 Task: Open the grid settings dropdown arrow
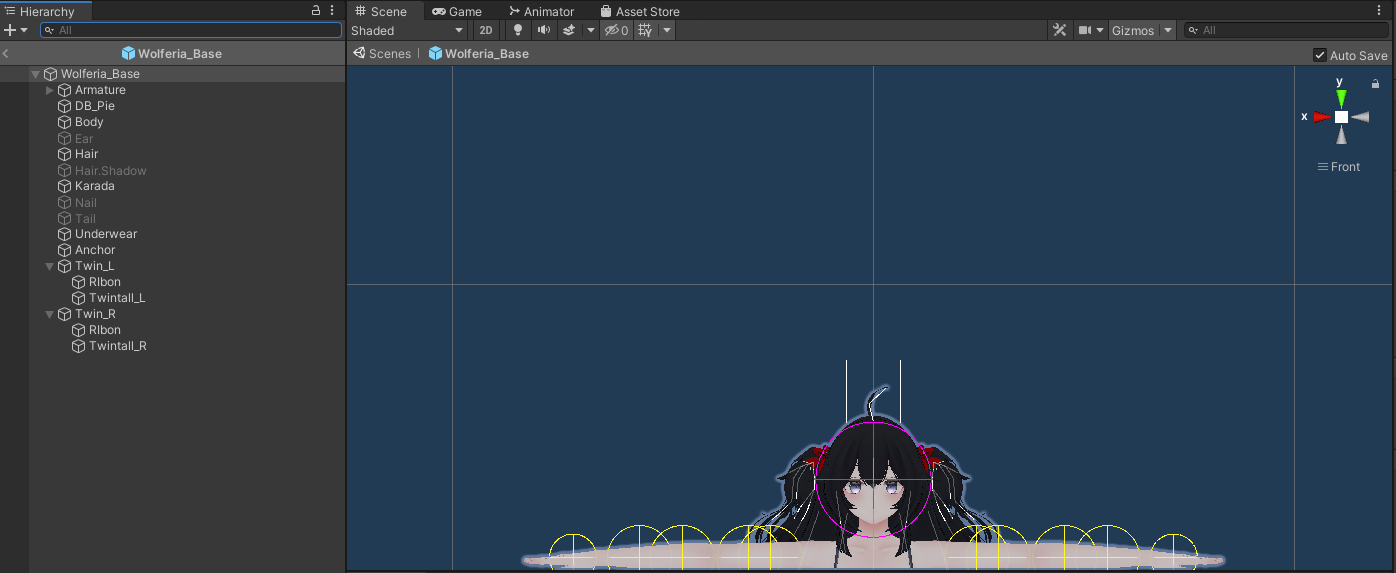pyautogui.click(x=667, y=30)
